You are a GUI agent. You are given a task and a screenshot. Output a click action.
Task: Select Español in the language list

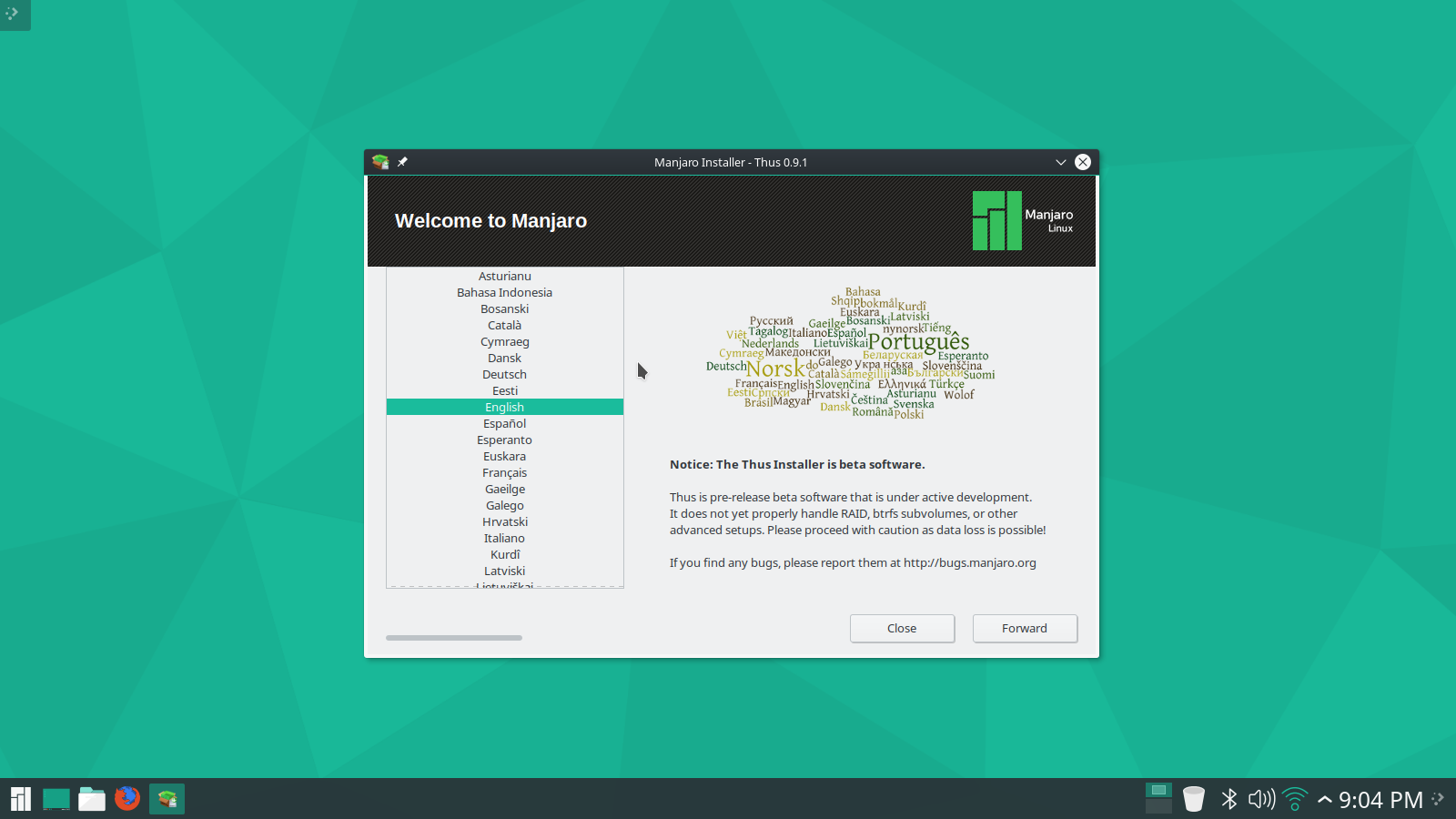click(x=504, y=424)
